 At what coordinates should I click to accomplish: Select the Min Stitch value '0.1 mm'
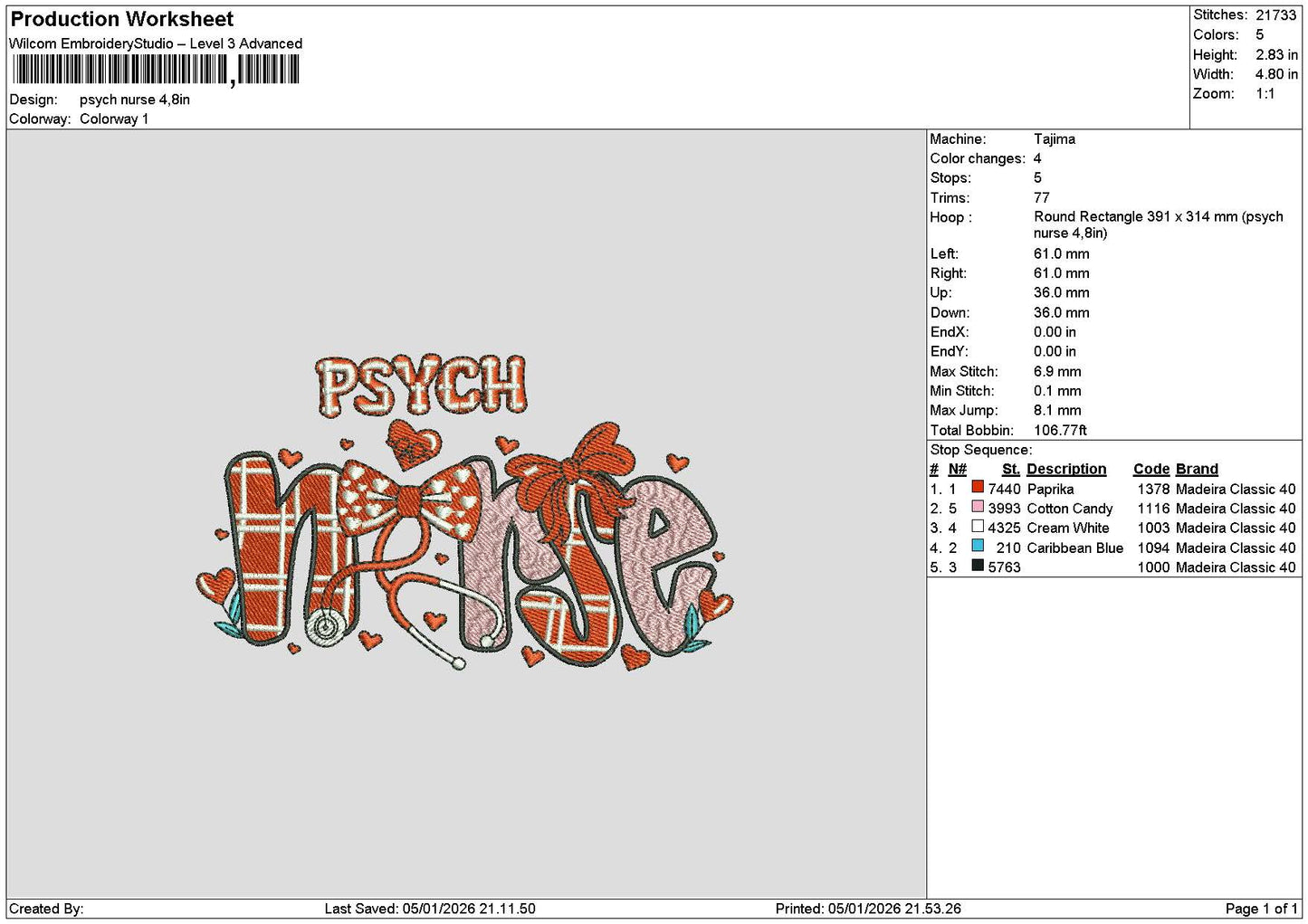(1057, 391)
